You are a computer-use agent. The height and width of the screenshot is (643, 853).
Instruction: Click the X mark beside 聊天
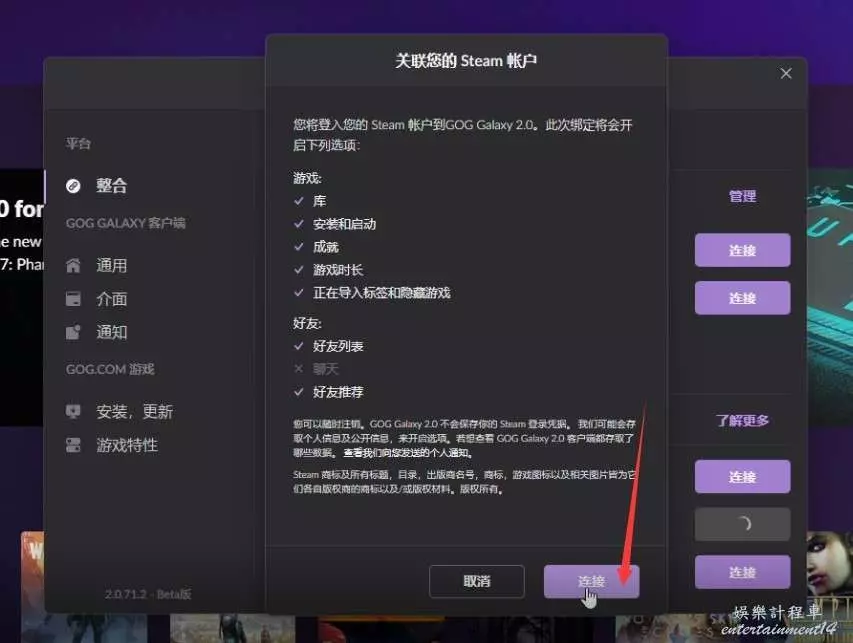(x=298, y=369)
